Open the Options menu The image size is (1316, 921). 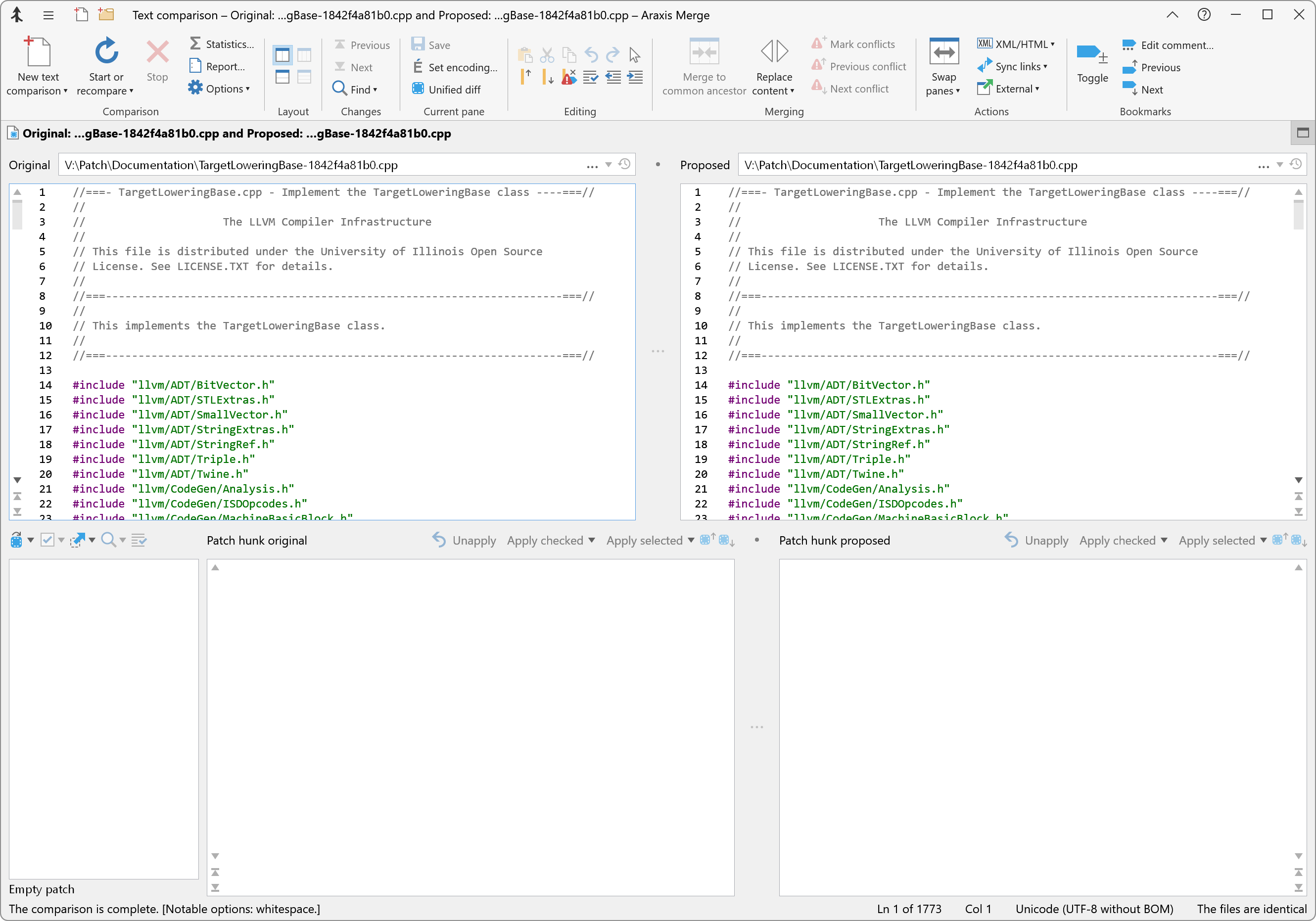click(220, 88)
